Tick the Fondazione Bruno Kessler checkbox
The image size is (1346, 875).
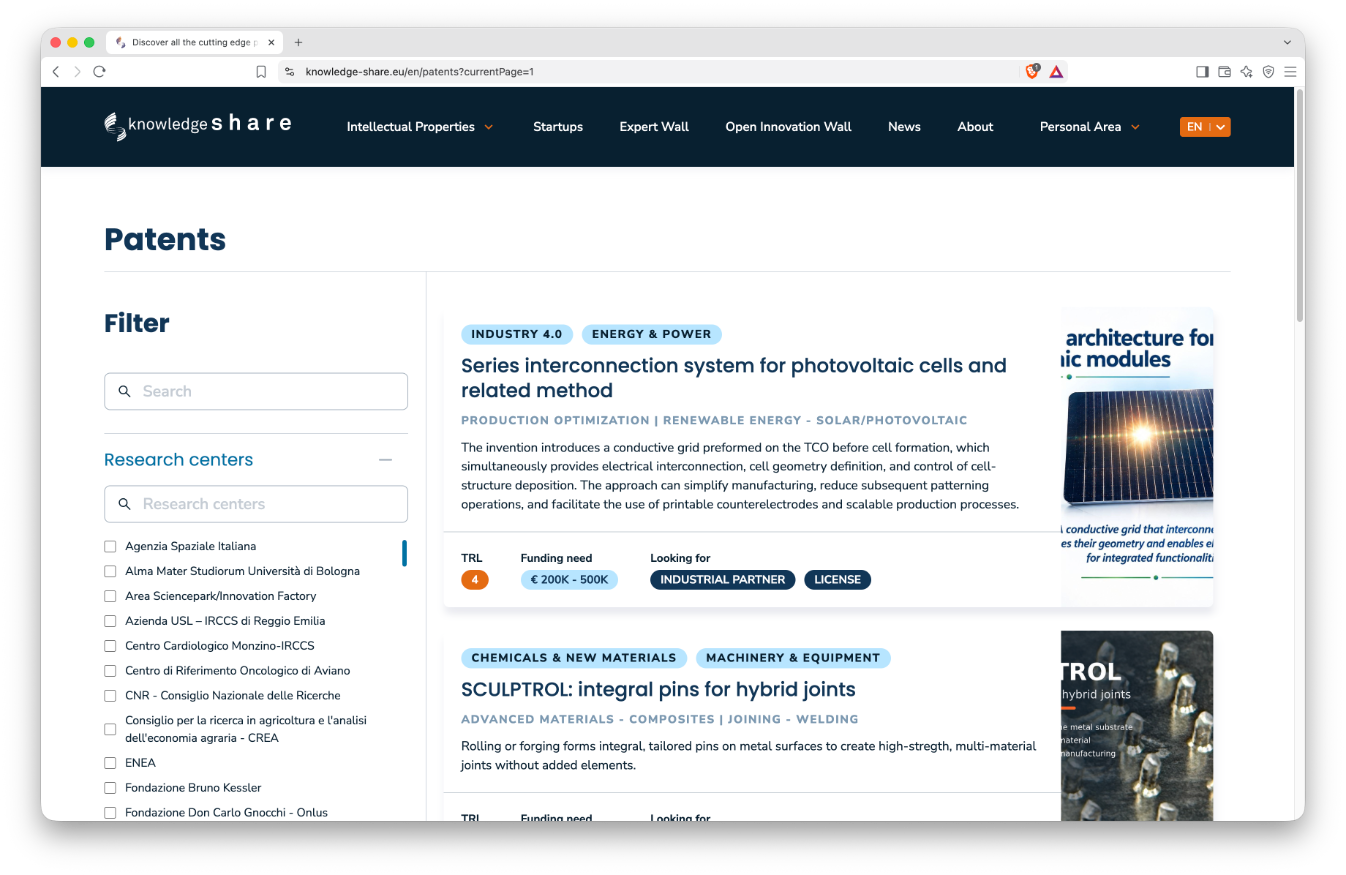(x=110, y=788)
